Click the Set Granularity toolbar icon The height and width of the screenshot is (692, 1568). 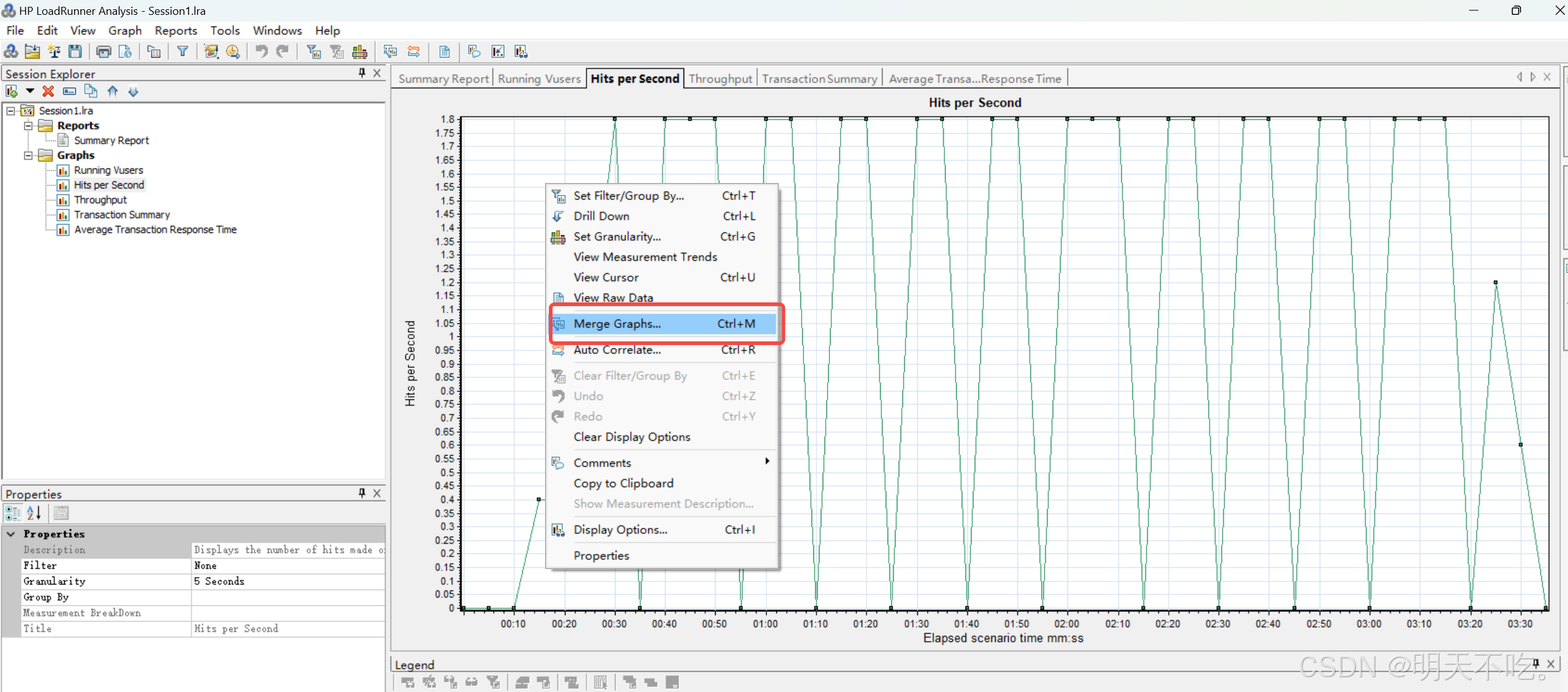(x=360, y=52)
